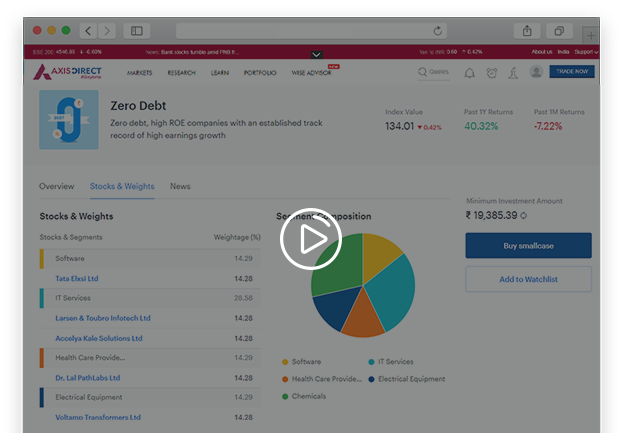Select the Stocks & Weights tab
Image resolution: width=622 pixels, height=433 pixels.
[122, 186]
